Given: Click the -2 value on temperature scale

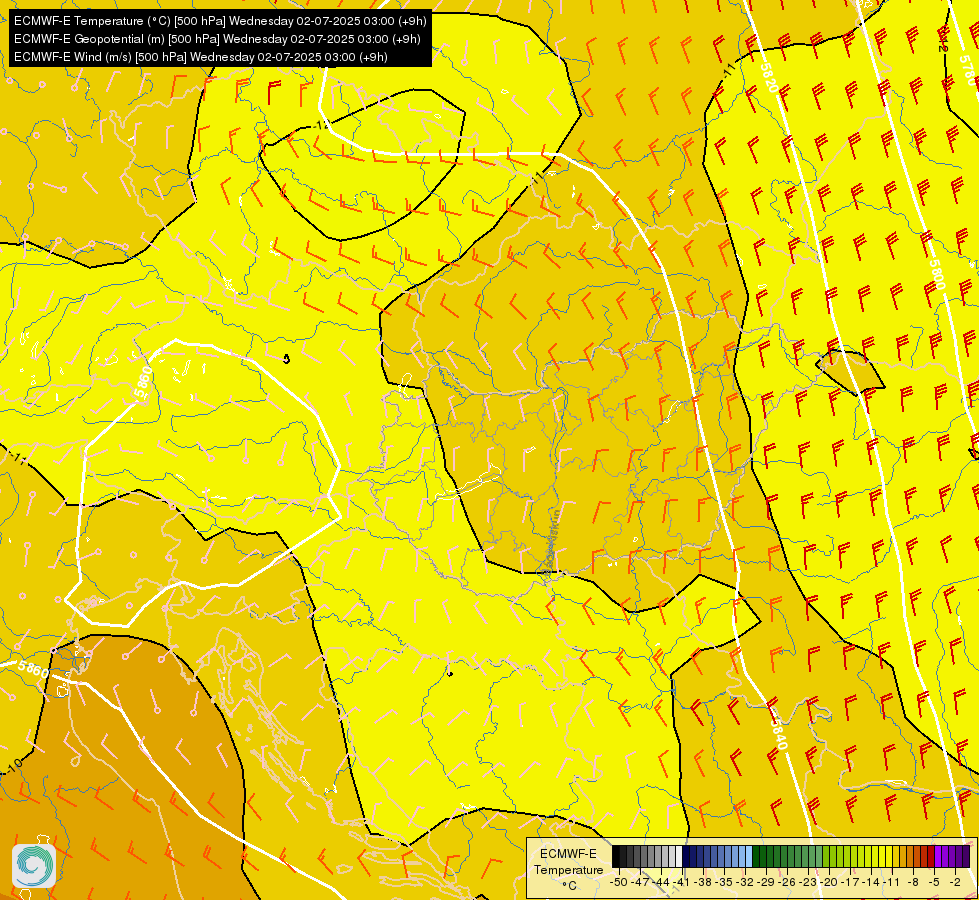Looking at the screenshot, I should click(x=955, y=882).
